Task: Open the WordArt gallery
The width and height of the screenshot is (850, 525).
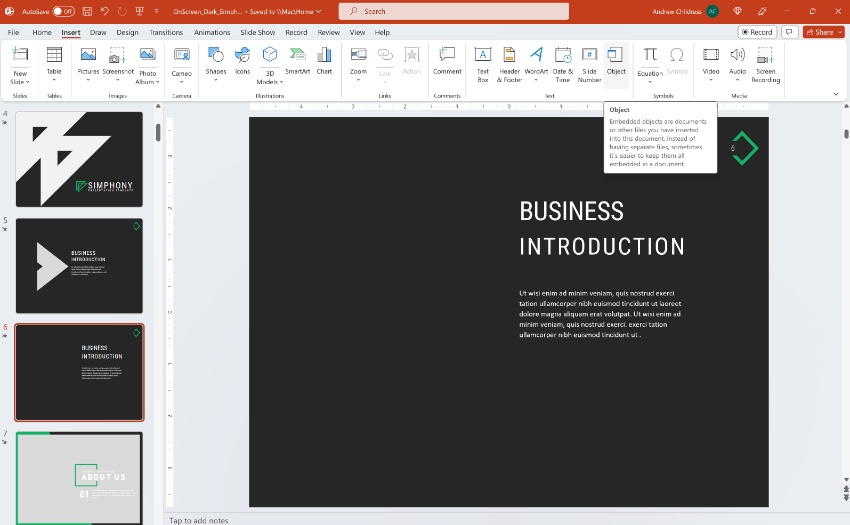Action: coord(537,60)
